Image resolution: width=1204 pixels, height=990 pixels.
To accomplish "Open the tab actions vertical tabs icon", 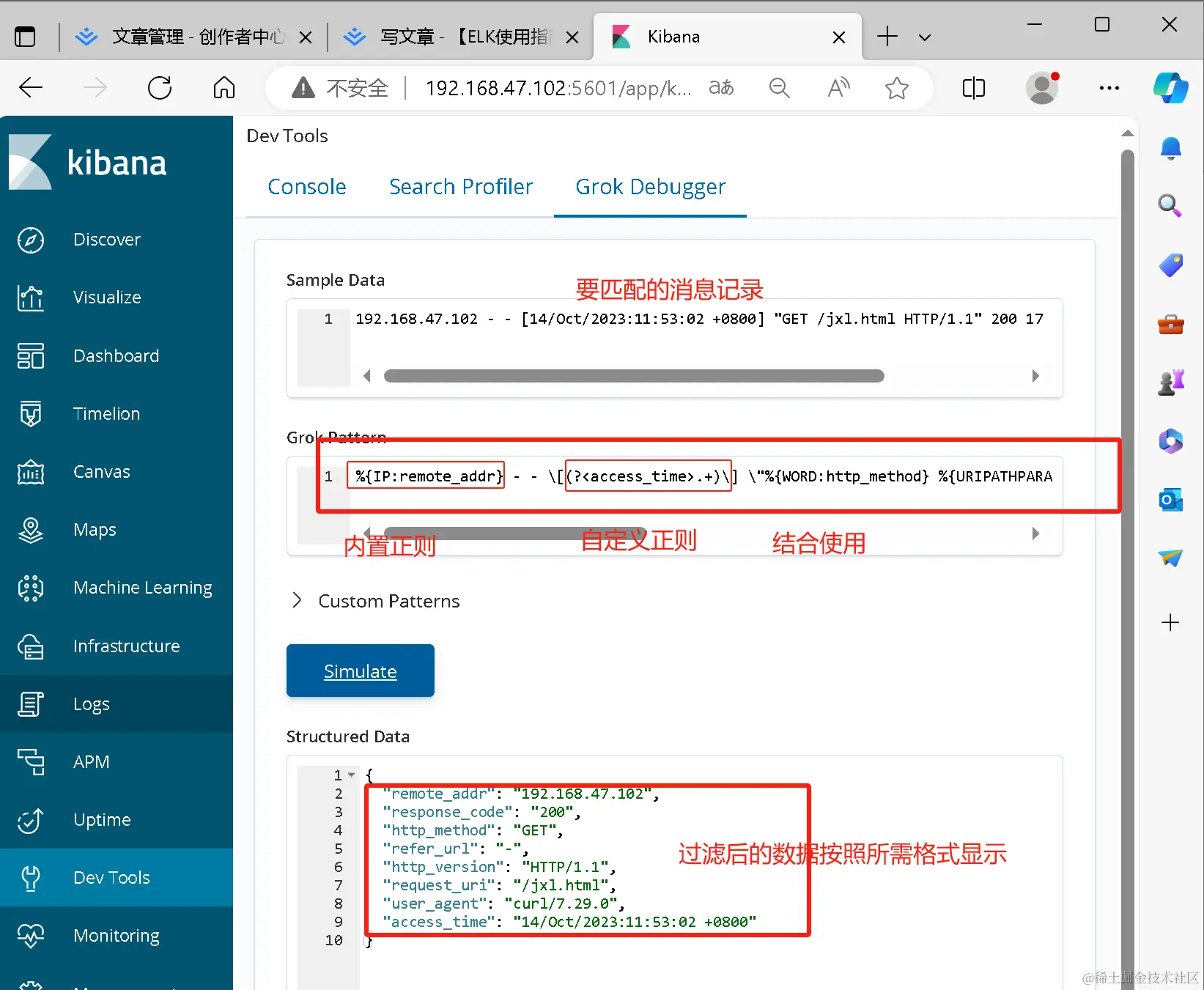I will [25, 37].
